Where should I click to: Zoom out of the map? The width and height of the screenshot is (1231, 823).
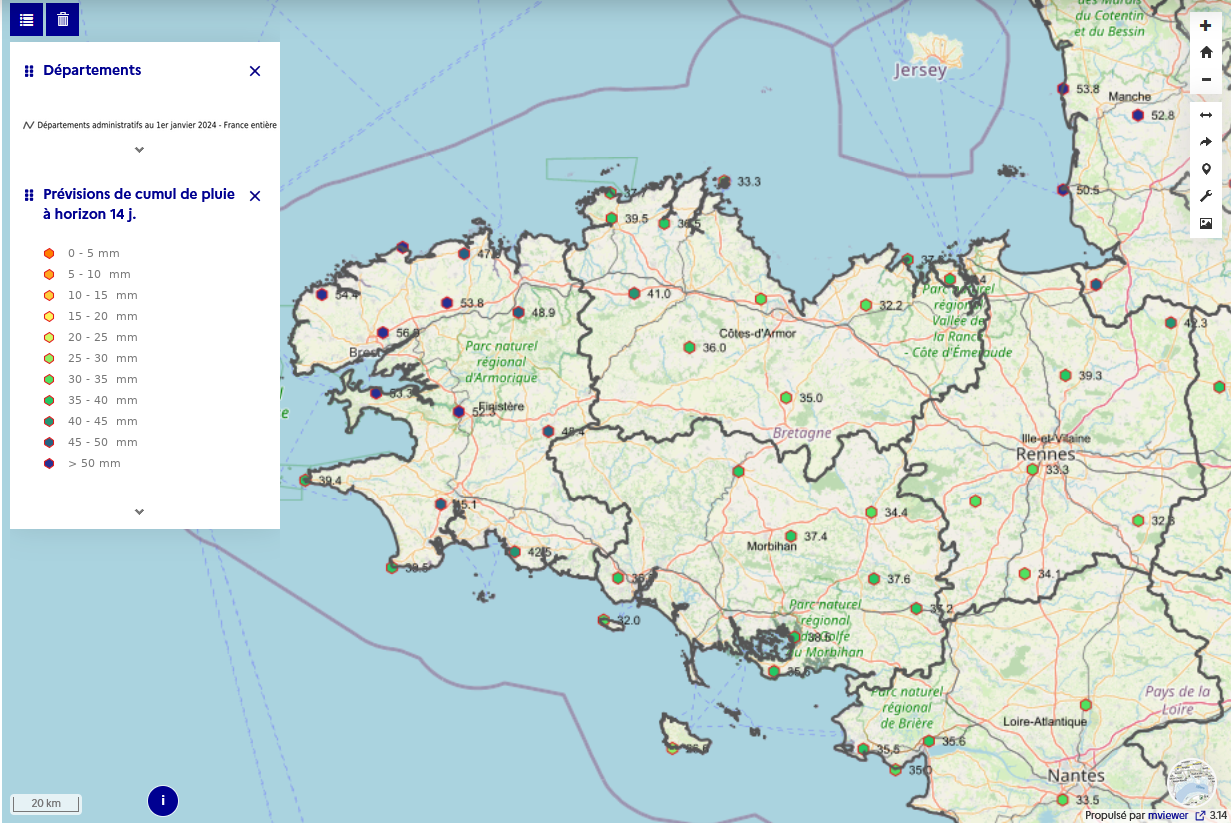[1205, 79]
